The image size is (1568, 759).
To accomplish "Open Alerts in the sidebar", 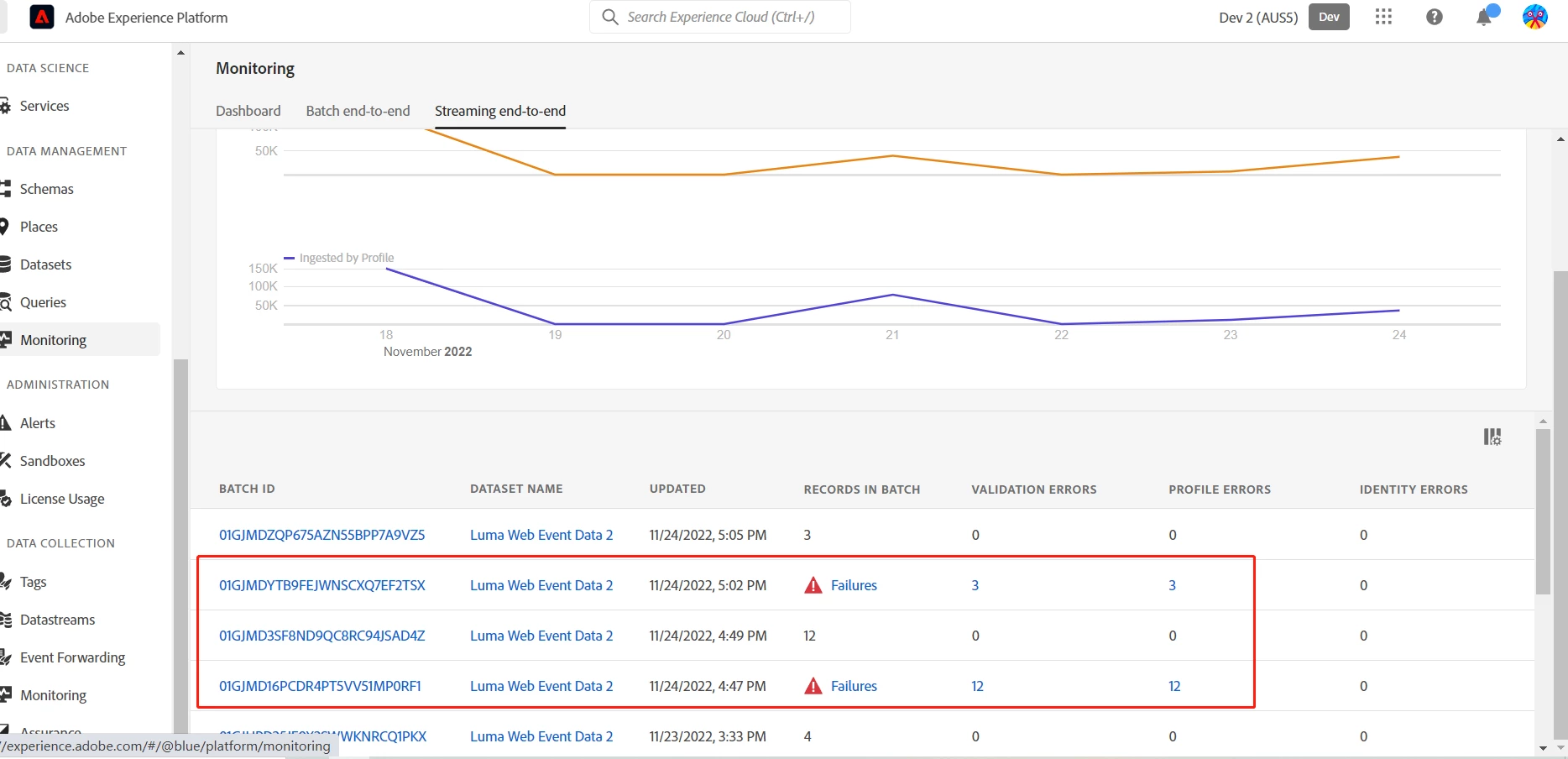I will [38, 423].
